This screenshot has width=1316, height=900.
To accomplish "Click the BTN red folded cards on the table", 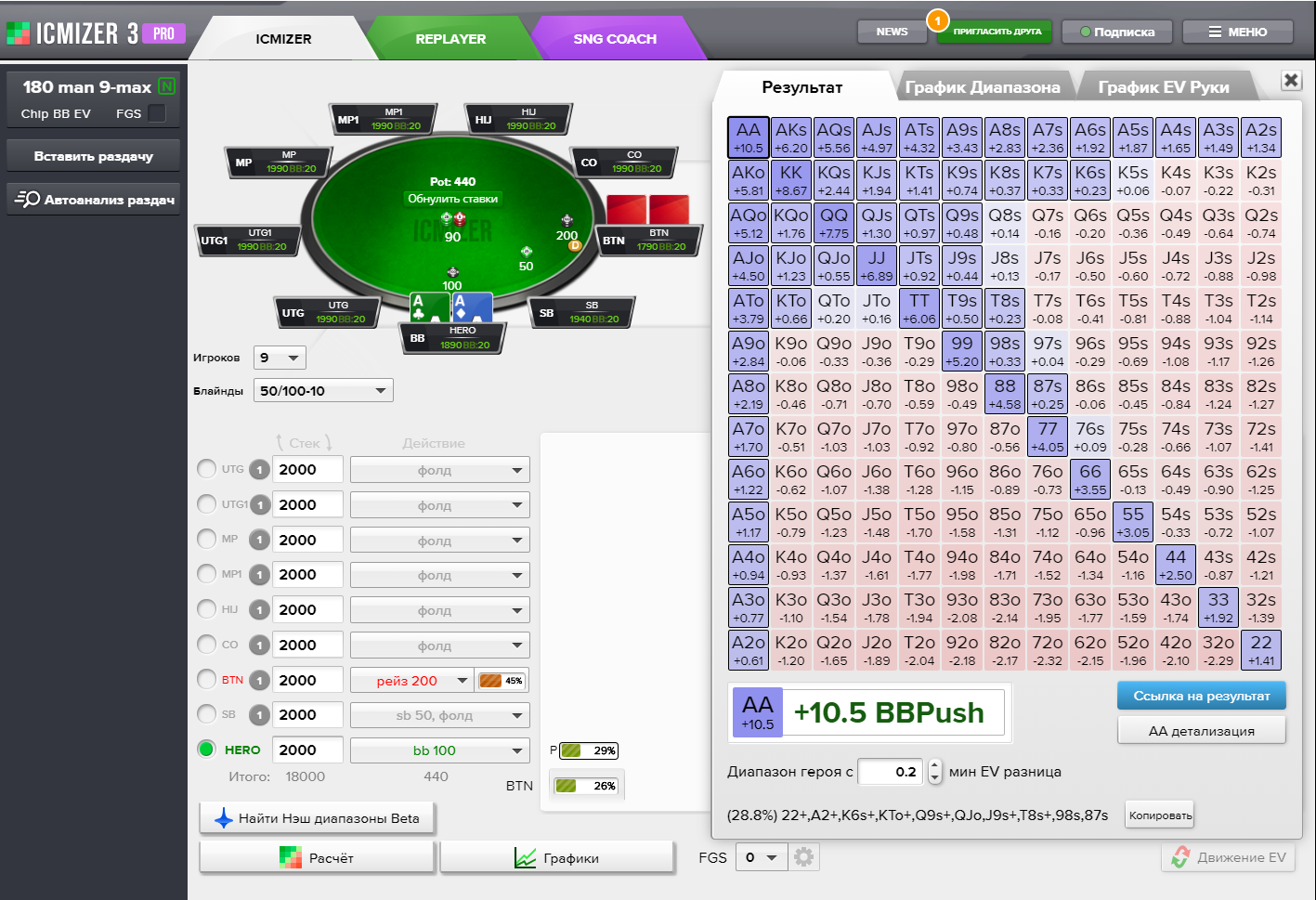I will tap(647, 209).
